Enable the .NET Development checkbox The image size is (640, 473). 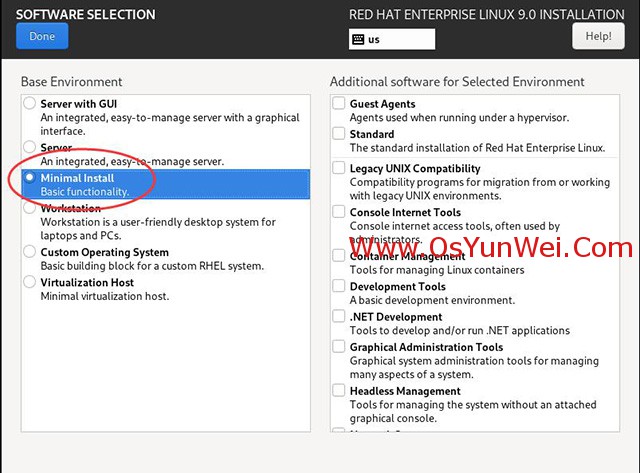click(338, 316)
